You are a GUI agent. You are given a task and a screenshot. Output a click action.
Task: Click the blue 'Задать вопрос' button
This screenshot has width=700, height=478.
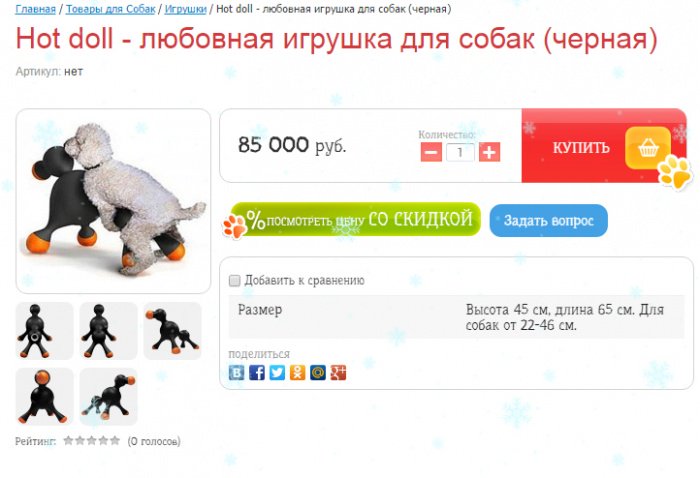pyautogui.click(x=549, y=220)
